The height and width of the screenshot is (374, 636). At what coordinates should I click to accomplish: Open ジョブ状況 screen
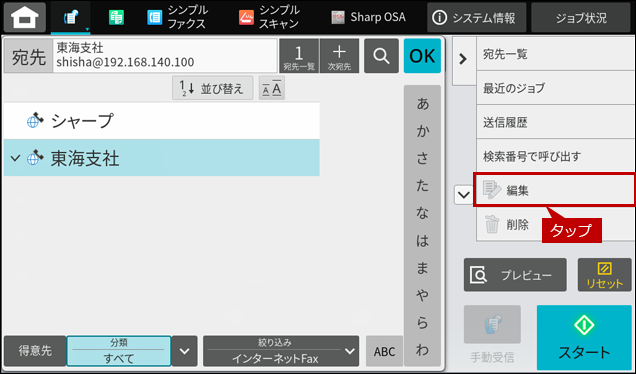coord(581,17)
